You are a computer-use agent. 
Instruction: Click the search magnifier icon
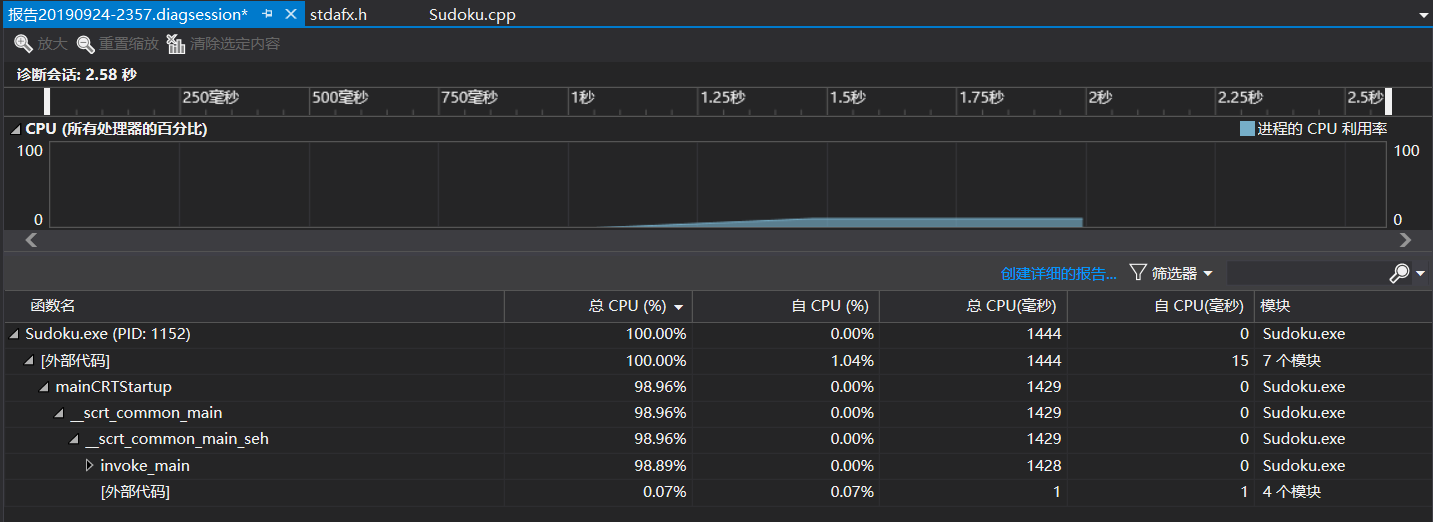[1399, 273]
